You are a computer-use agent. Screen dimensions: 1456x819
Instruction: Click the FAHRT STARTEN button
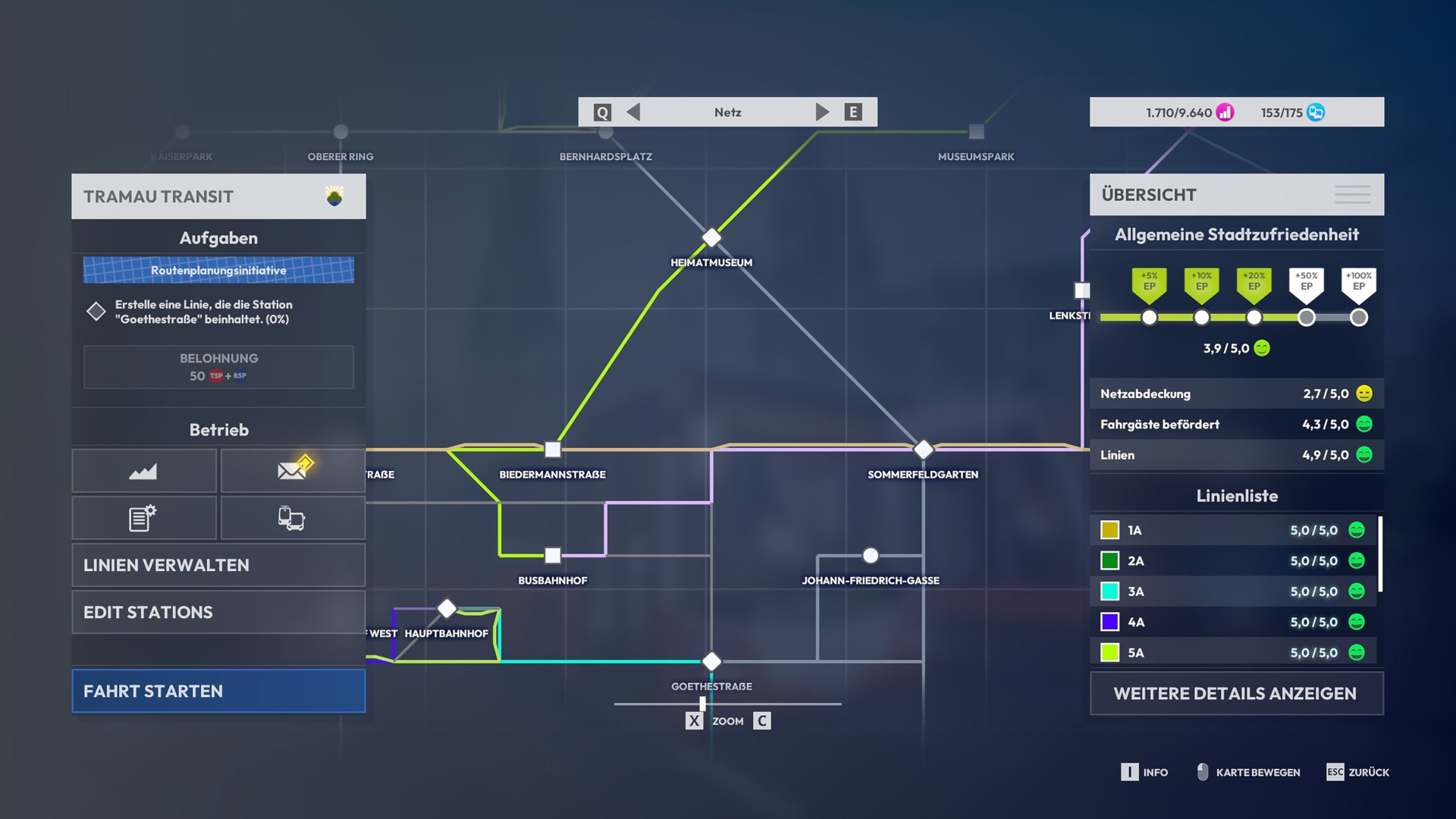click(x=218, y=691)
